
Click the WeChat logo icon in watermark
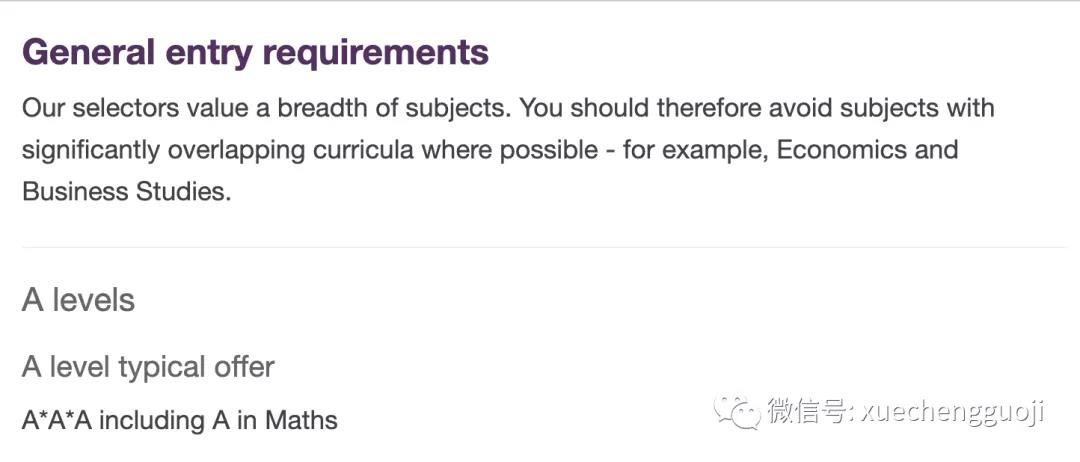click(736, 412)
